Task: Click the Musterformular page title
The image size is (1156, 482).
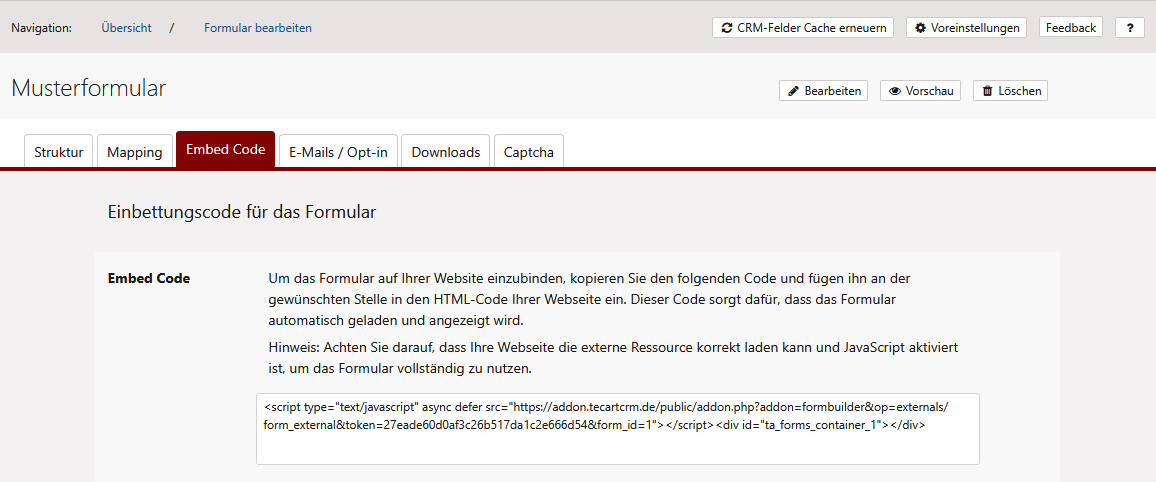Action: [x=89, y=88]
